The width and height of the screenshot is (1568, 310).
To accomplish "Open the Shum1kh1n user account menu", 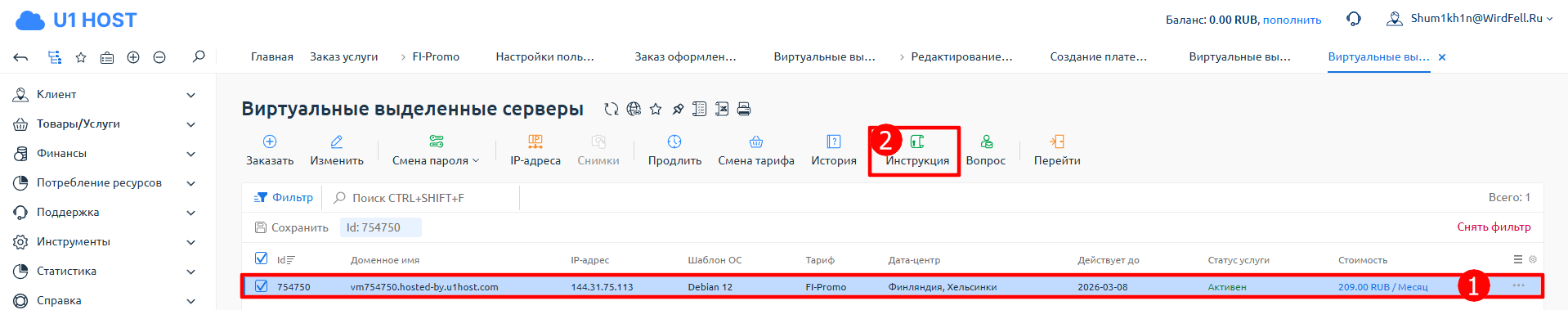I will coord(1470,18).
